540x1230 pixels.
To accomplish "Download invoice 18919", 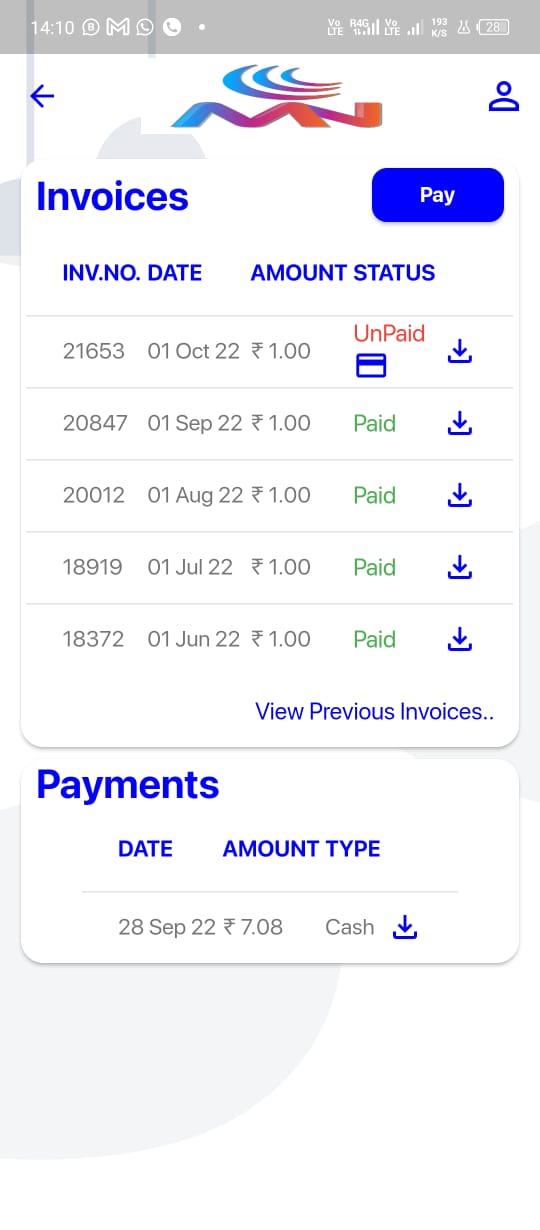I will click(459, 567).
